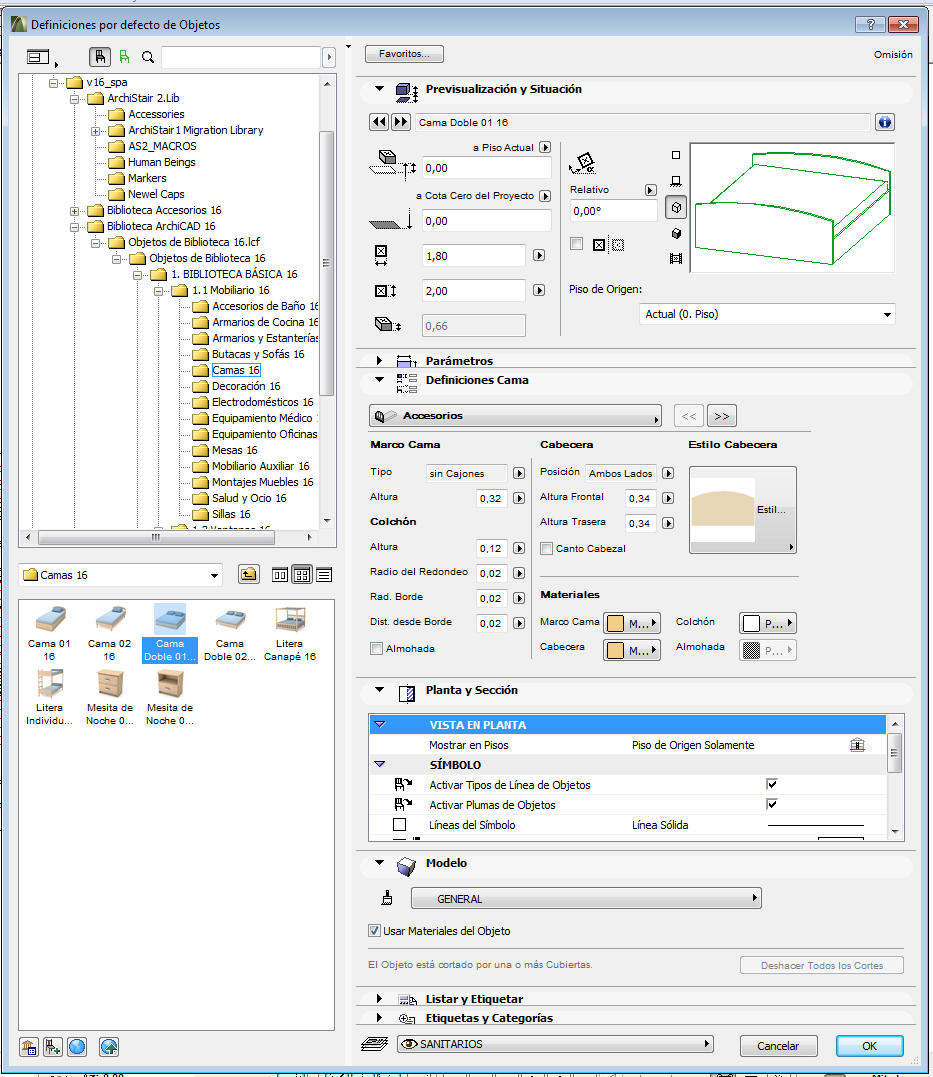Click the search magnifier icon in library panel
Image resolution: width=933 pixels, height=1077 pixels.
[x=148, y=58]
